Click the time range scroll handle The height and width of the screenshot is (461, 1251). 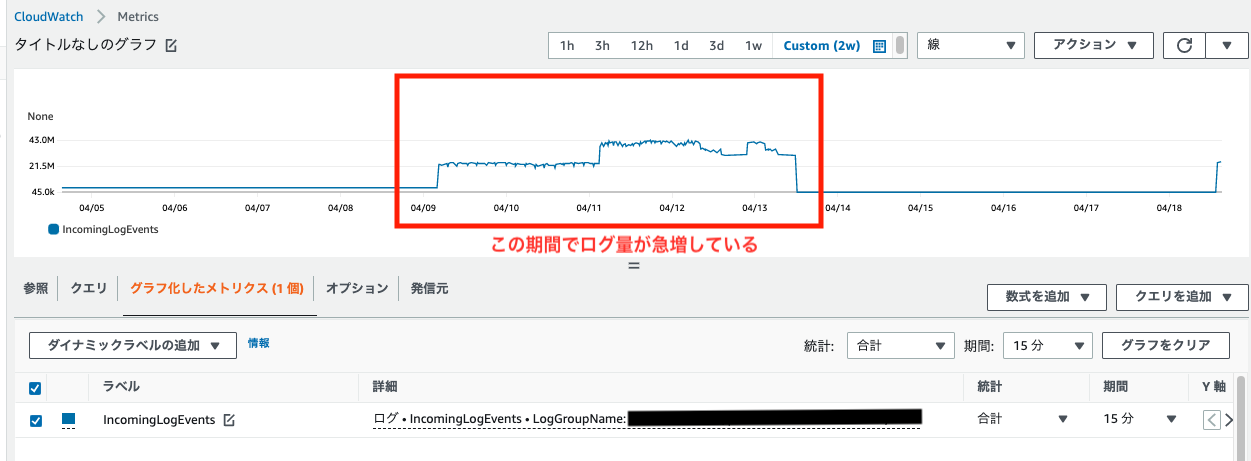pos(900,45)
